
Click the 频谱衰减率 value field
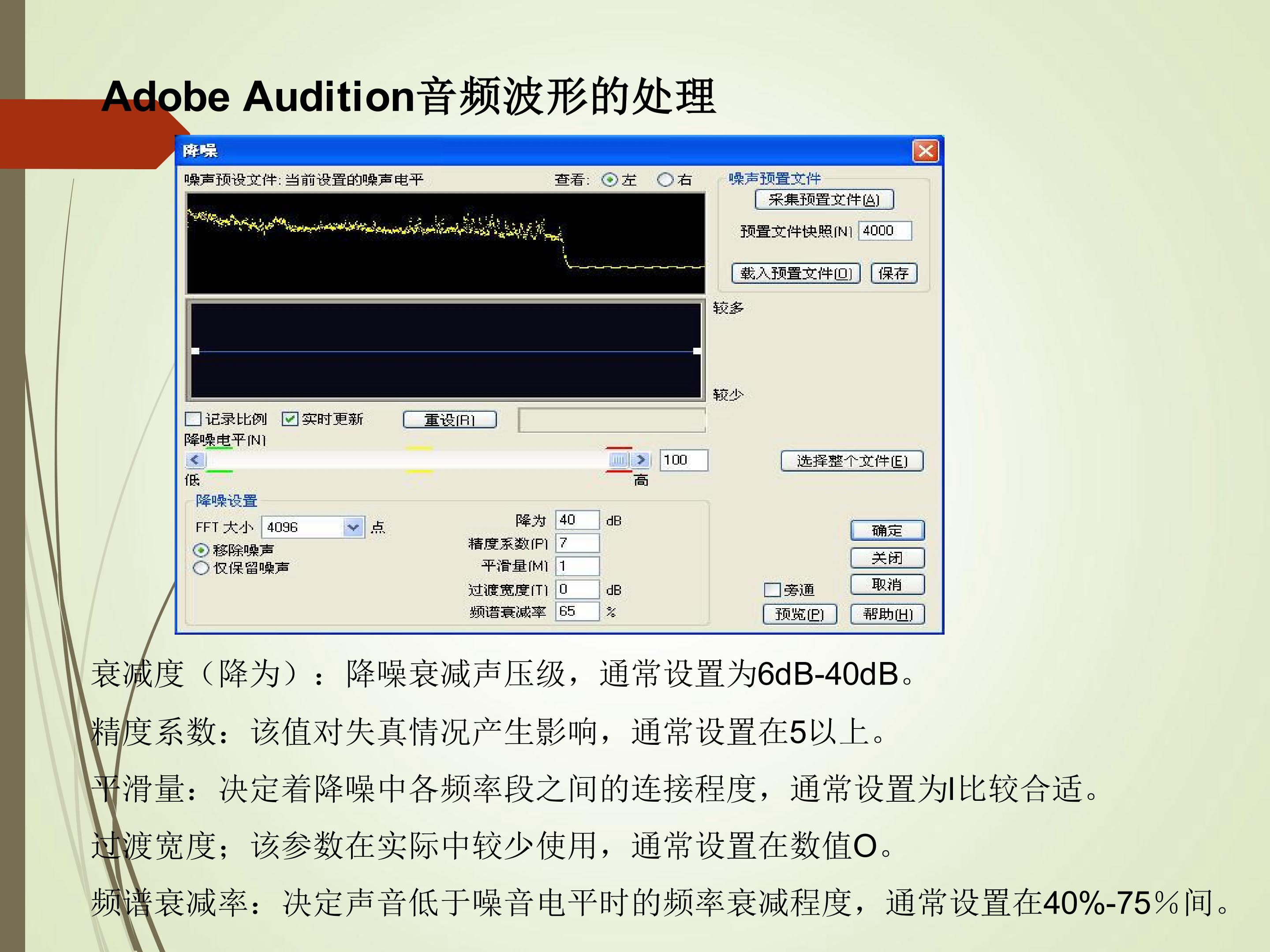[577, 611]
